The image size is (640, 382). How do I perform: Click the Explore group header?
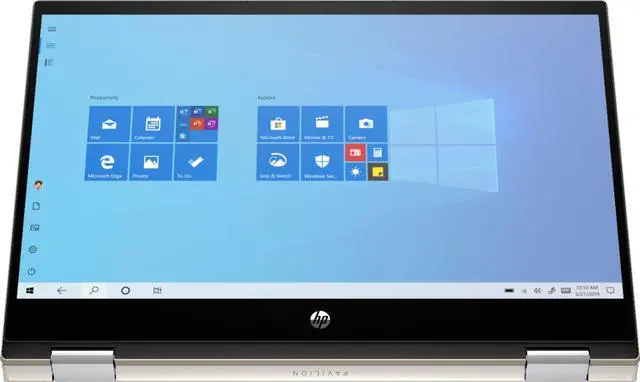(x=267, y=98)
